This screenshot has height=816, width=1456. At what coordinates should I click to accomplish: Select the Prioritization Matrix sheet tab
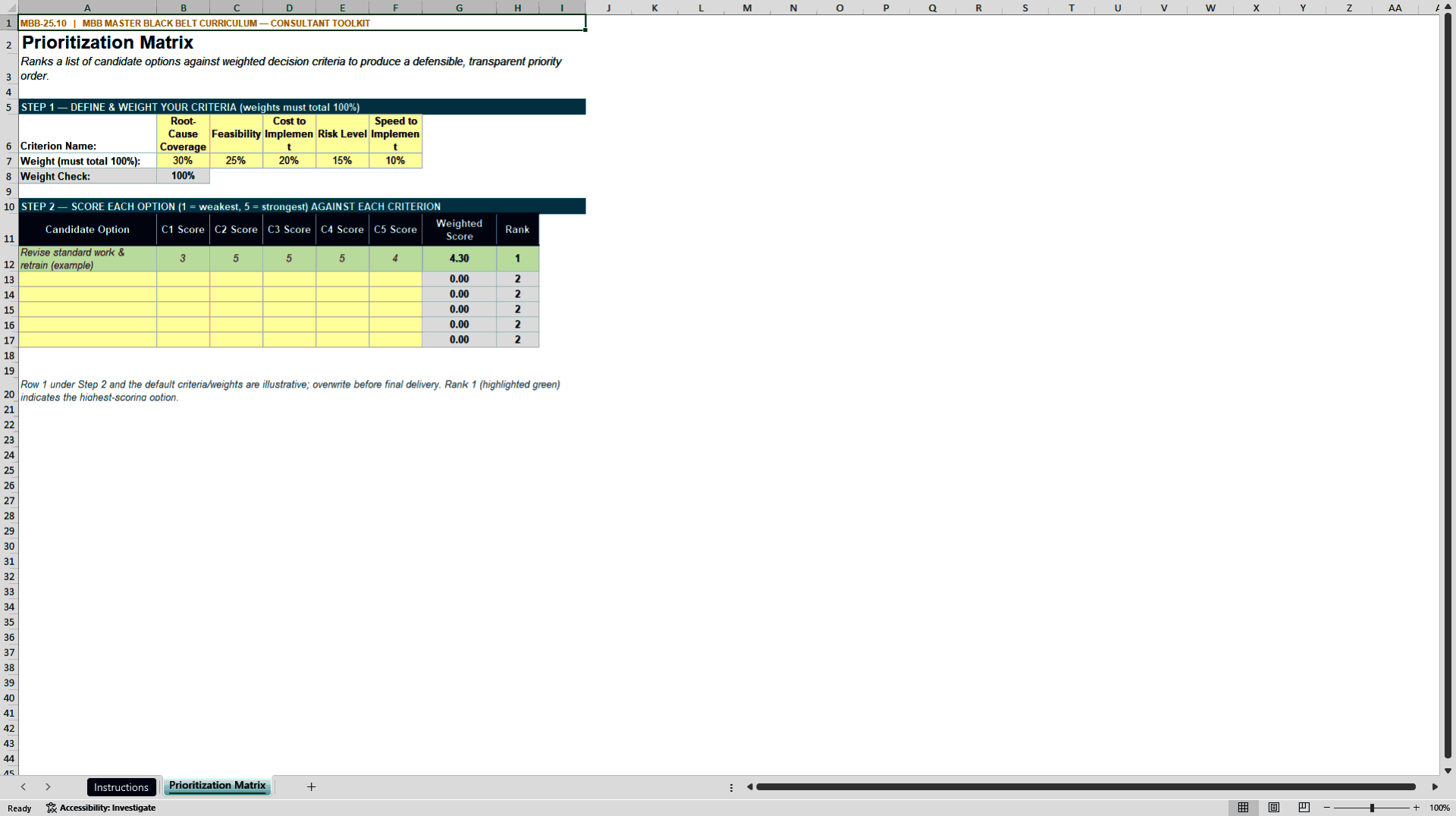coord(217,786)
